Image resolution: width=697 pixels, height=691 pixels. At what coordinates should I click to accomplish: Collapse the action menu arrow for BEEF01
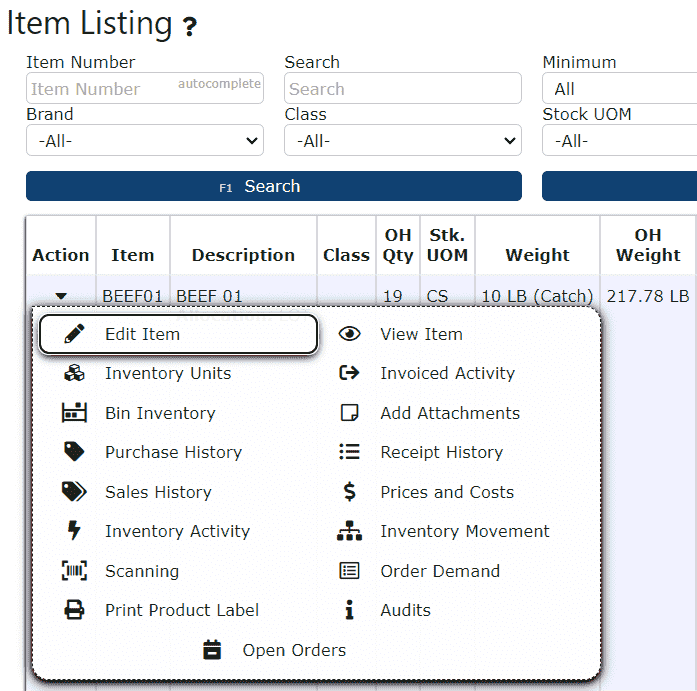[61, 296]
